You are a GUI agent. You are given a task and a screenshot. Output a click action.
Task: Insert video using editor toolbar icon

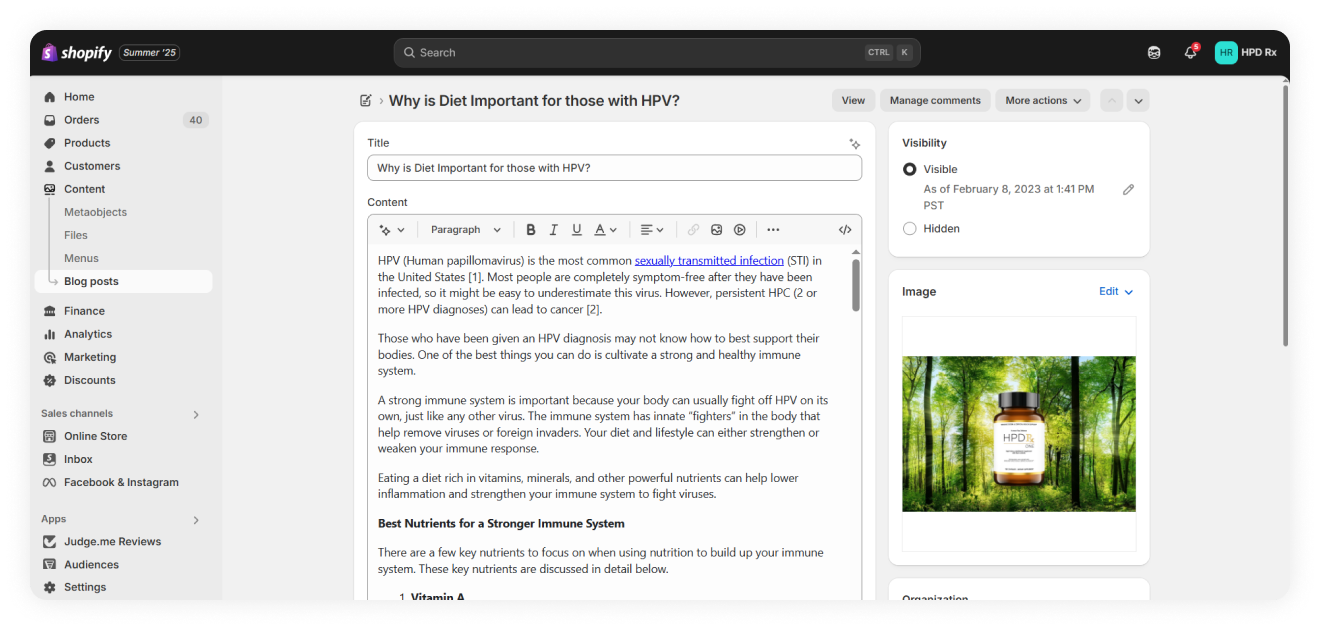tap(740, 230)
